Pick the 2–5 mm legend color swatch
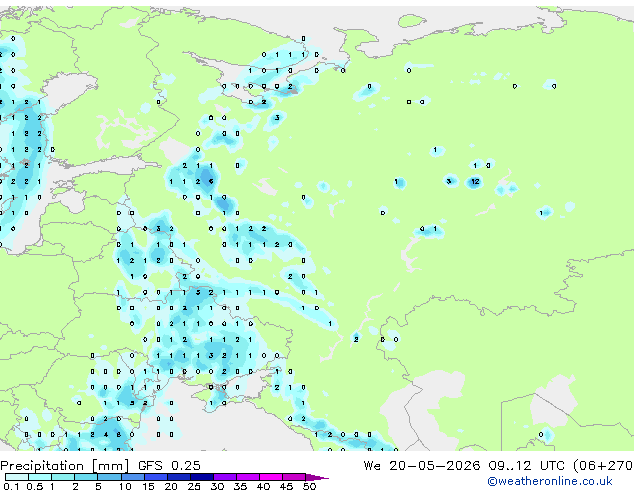 86,477
